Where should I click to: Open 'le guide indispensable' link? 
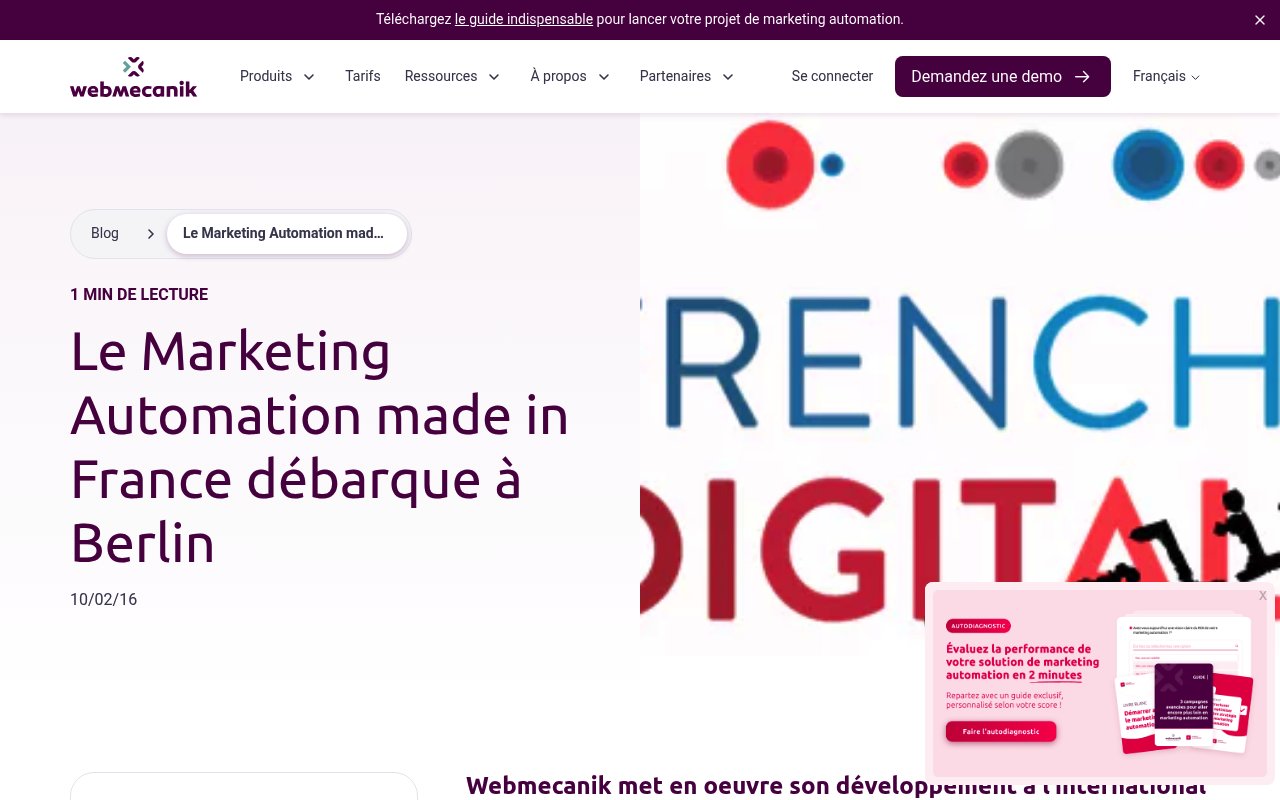click(524, 19)
